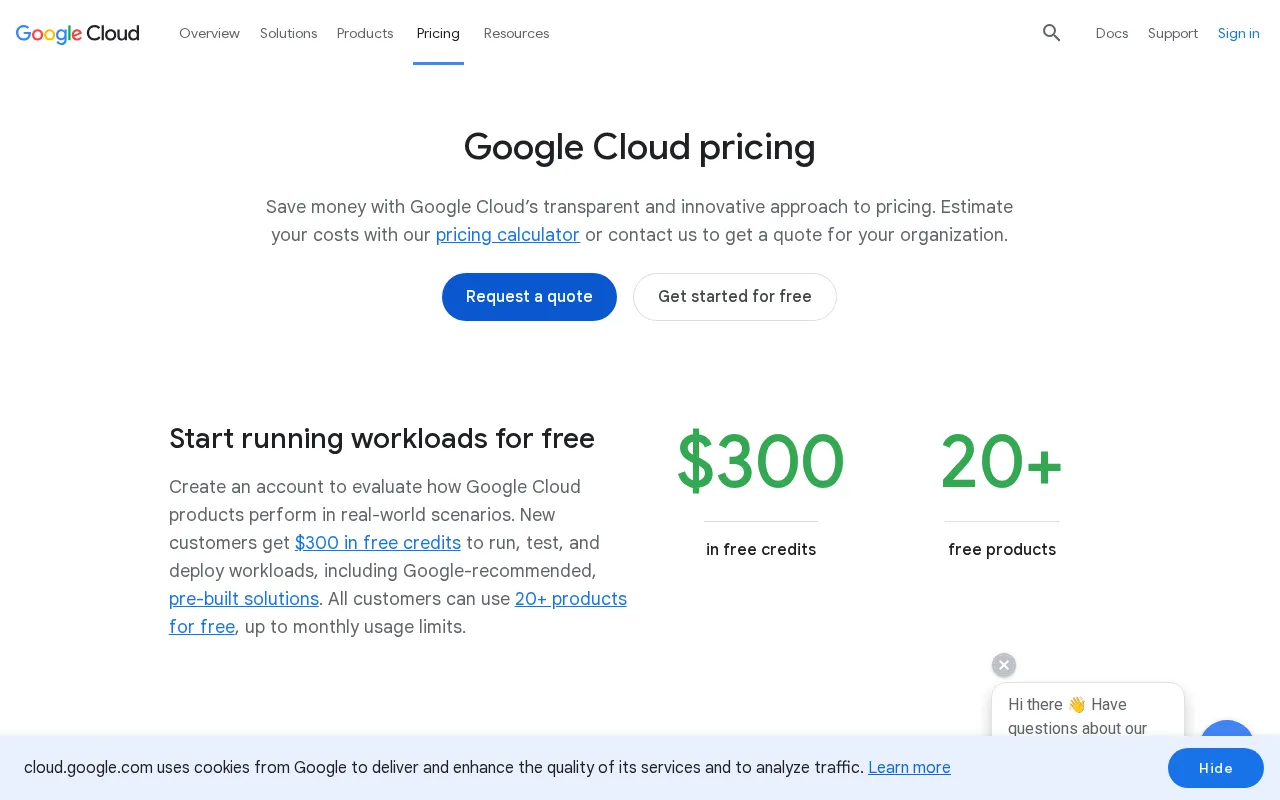Image resolution: width=1280 pixels, height=800 pixels.
Task: Click the large 20+ figure
Action: coord(1002,462)
